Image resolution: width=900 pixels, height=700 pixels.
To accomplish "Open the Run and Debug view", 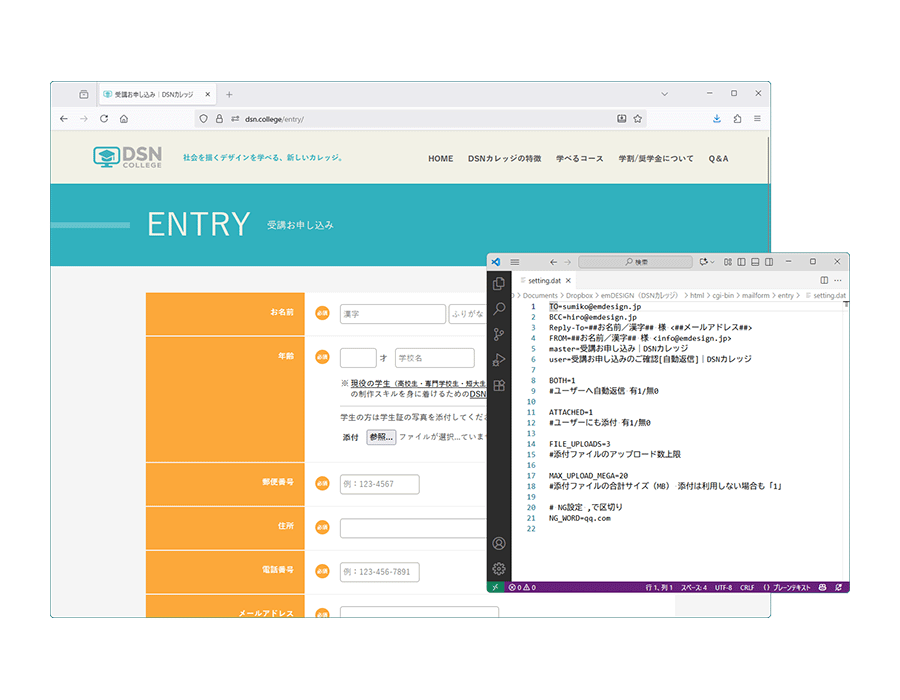I will (x=499, y=359).
